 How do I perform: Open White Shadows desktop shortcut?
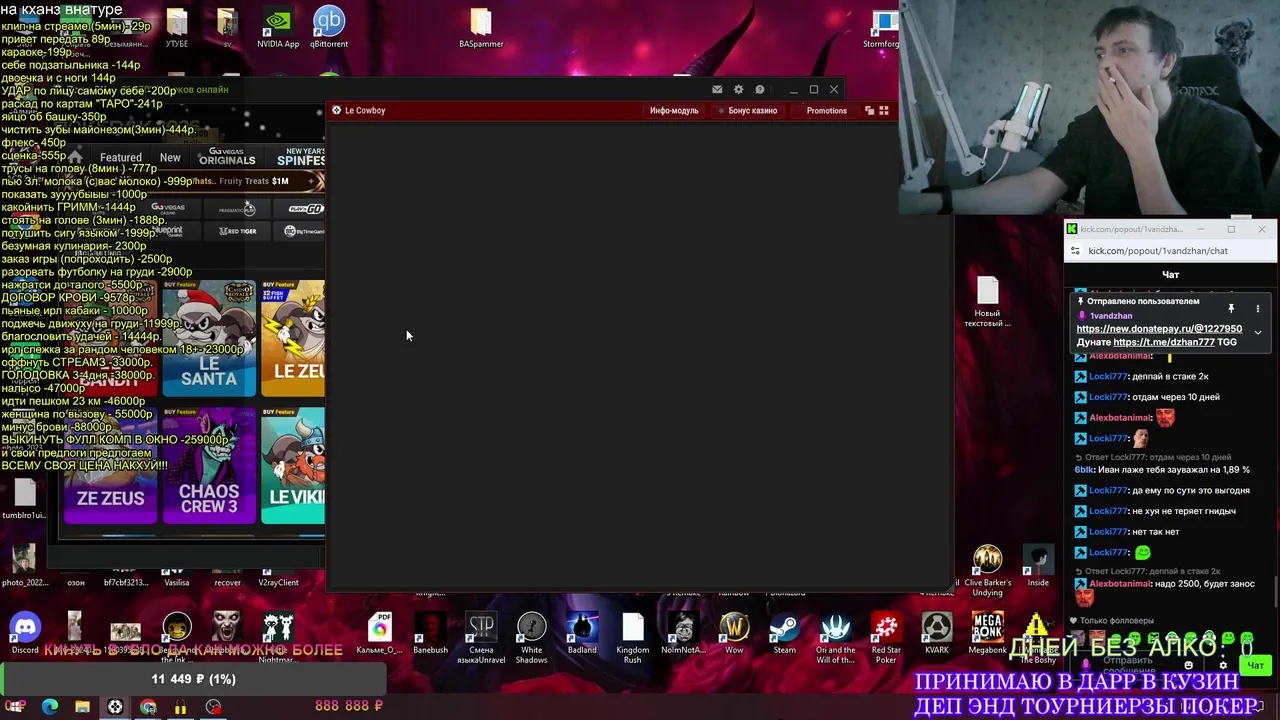tap(531, 638)
